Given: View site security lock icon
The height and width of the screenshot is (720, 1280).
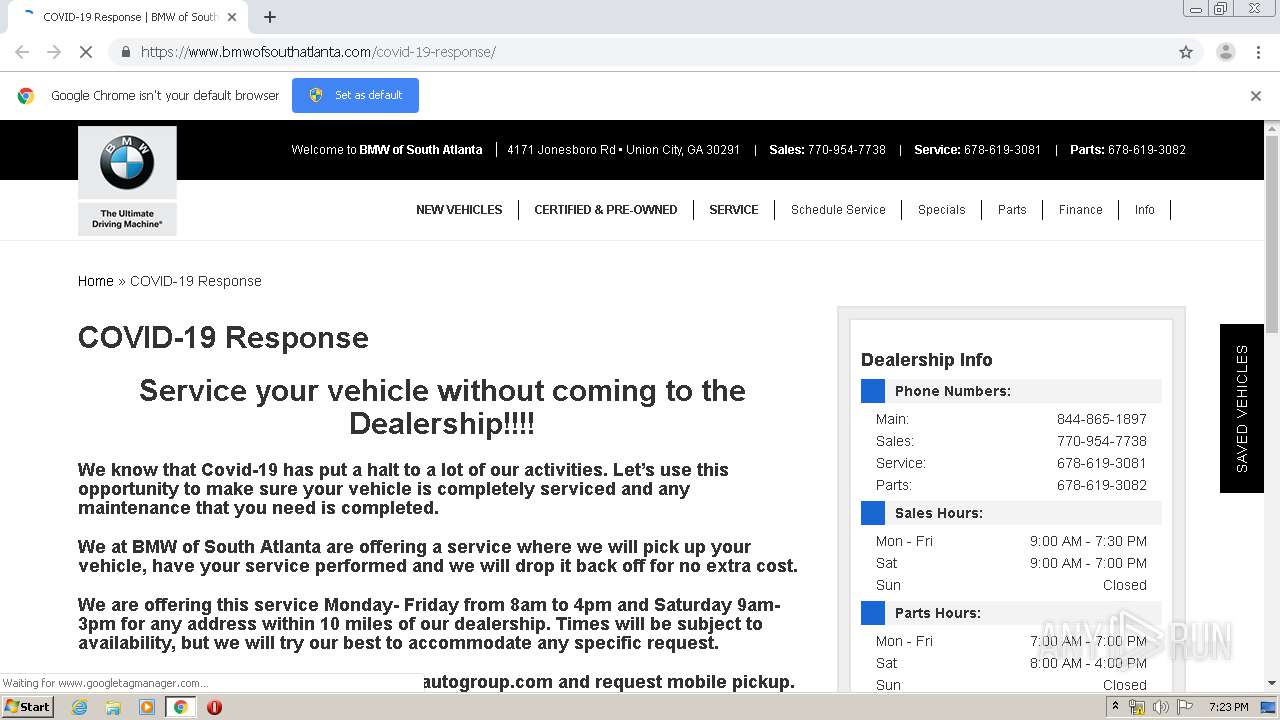Looking at the screenshot, I should (125, 52).
